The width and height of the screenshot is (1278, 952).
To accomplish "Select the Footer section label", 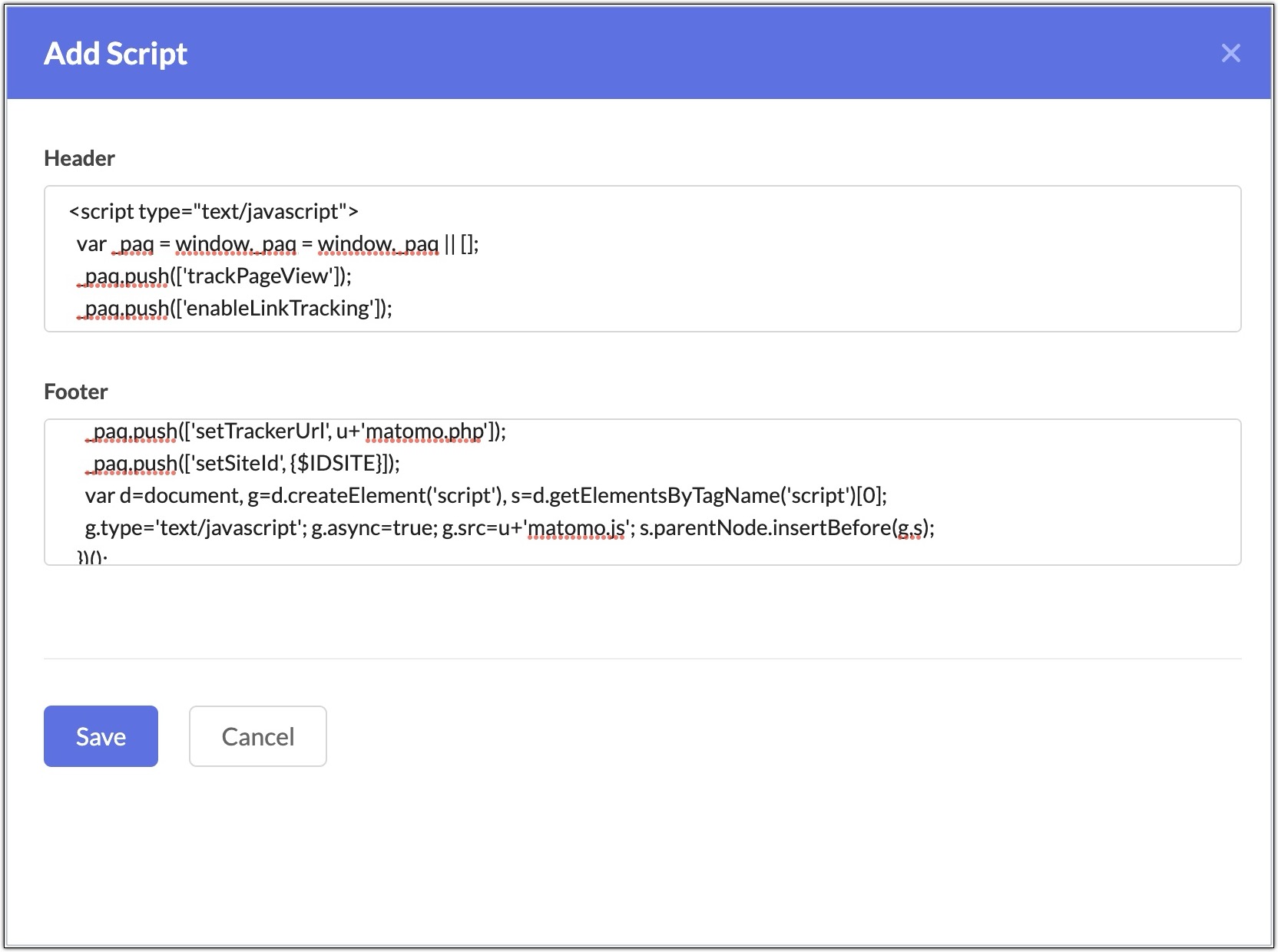I will pyautogui.click(x=75, y=391).
